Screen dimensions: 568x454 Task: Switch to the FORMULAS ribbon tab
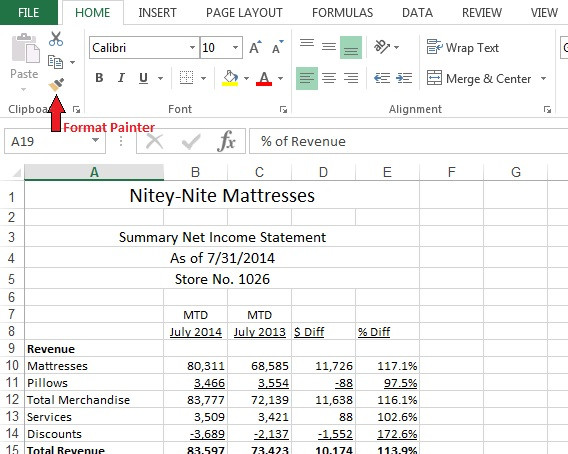pos(342,13)
